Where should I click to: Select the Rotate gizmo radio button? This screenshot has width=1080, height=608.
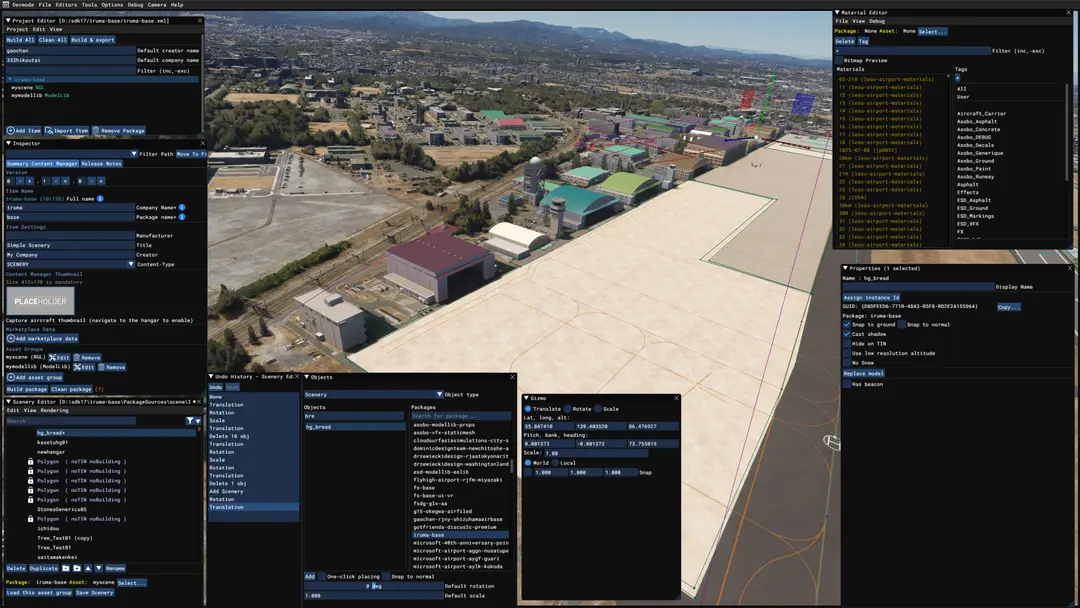click(568, 409)
